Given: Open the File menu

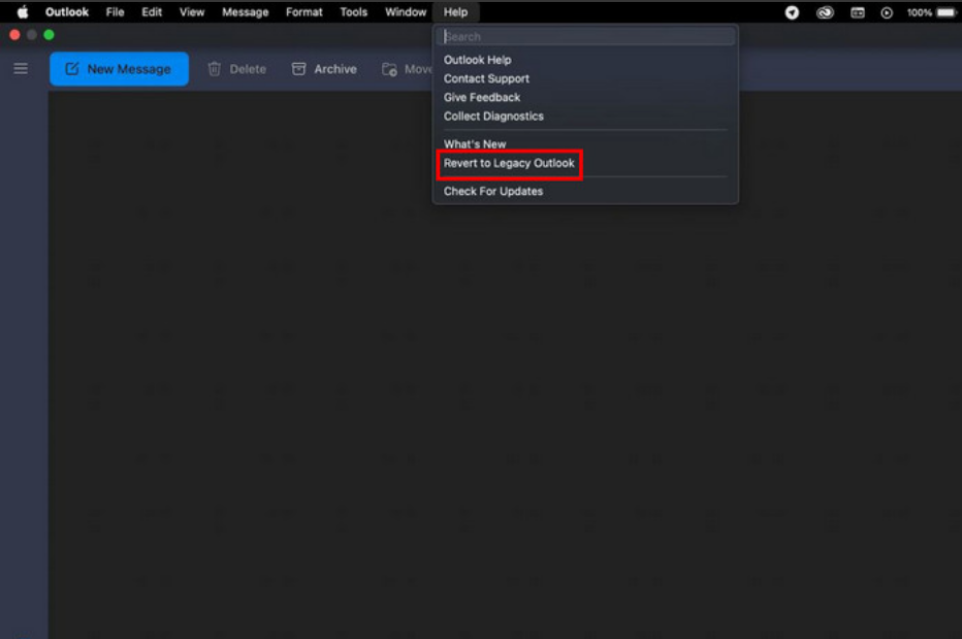Looking at the screenshot, I should [x=115, y=12].
